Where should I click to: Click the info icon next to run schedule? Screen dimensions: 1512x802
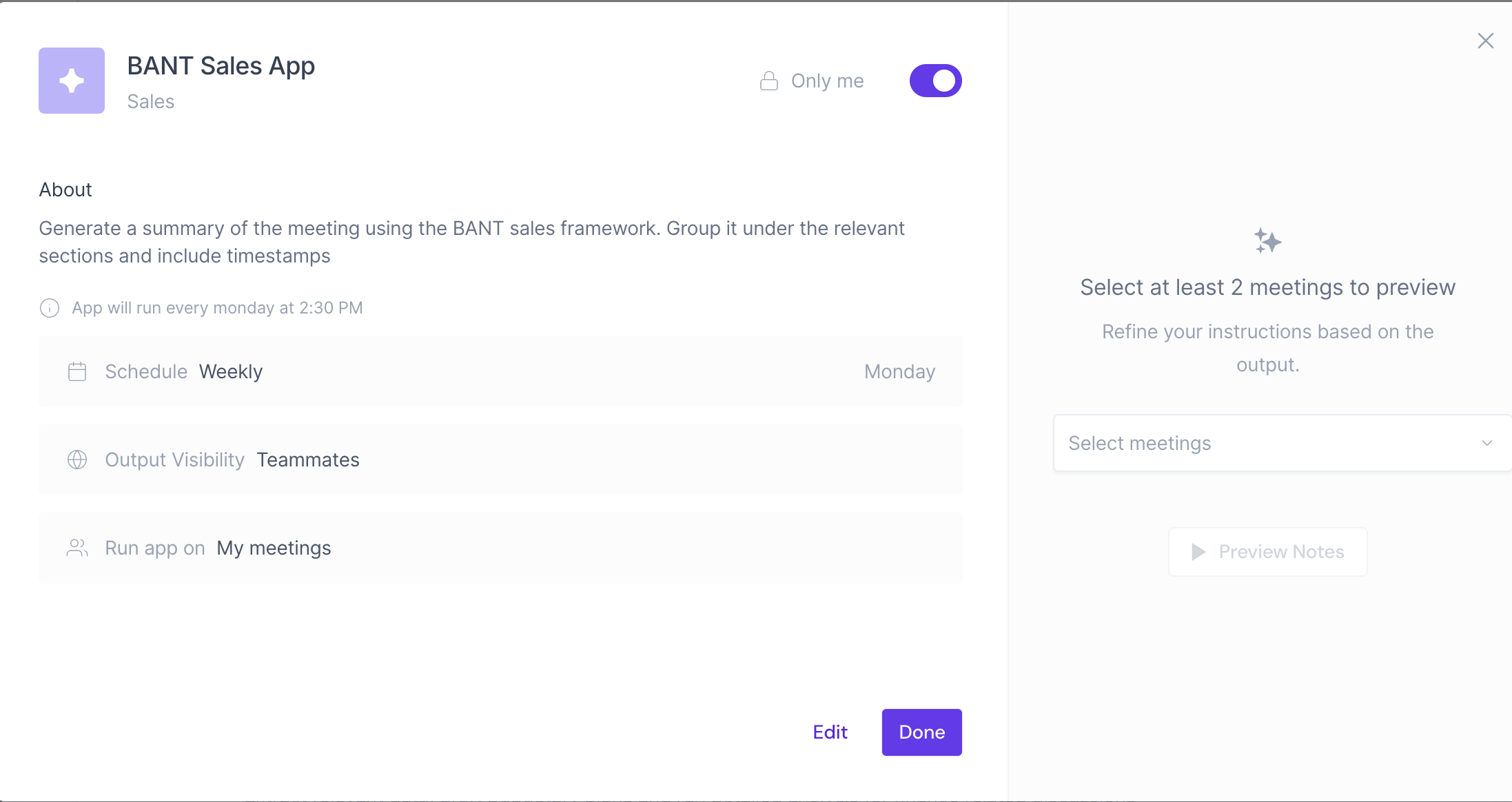point(50,308)
